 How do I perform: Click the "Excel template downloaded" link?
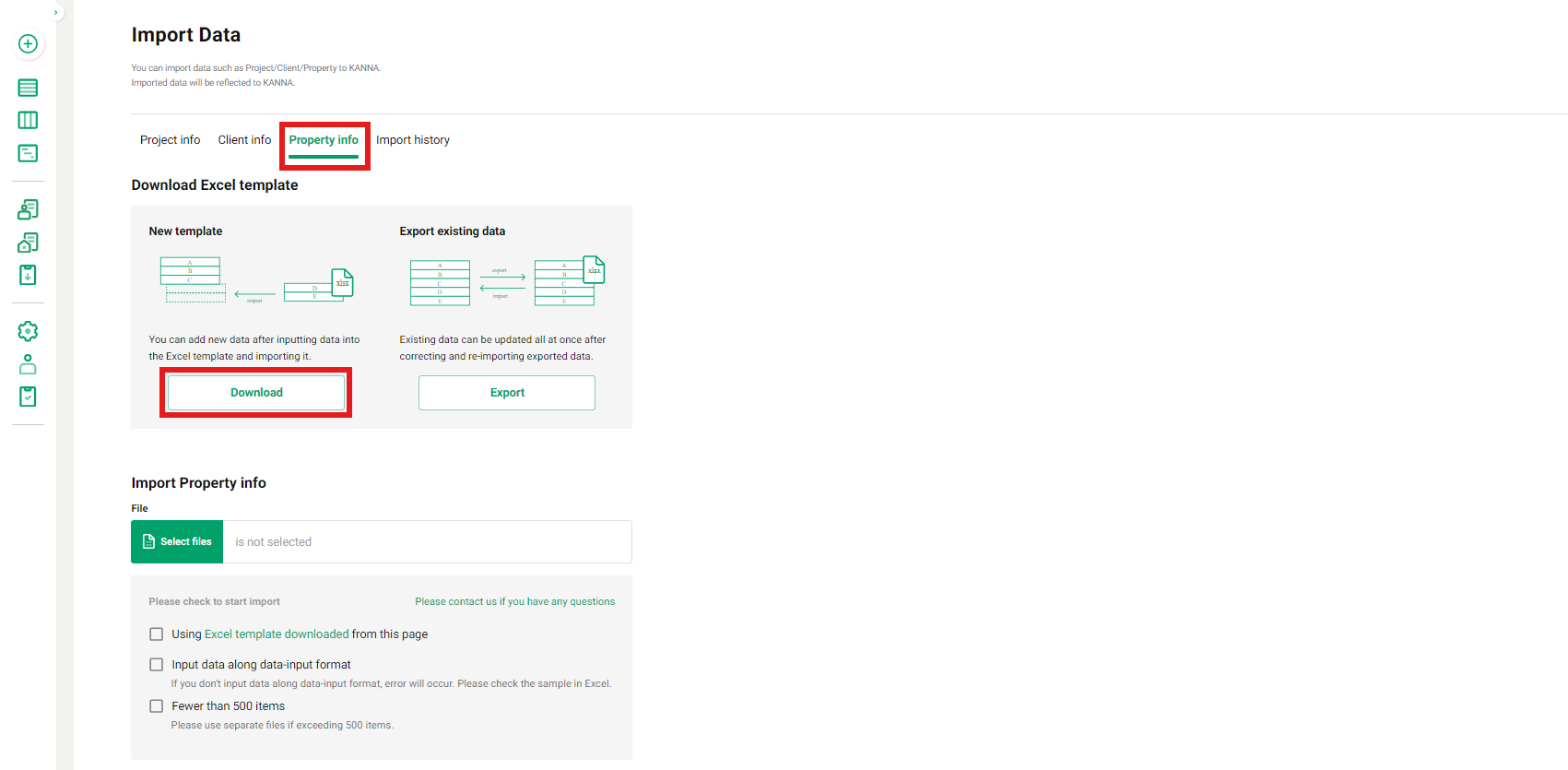[277, 634]
